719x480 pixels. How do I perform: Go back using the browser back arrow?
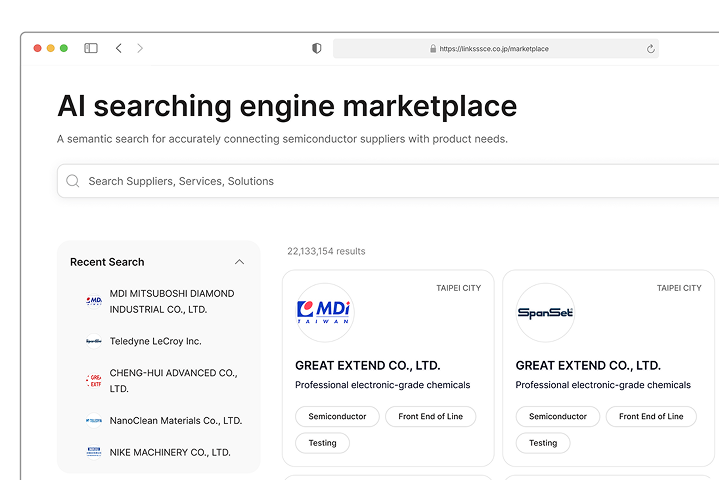point(118,48)
